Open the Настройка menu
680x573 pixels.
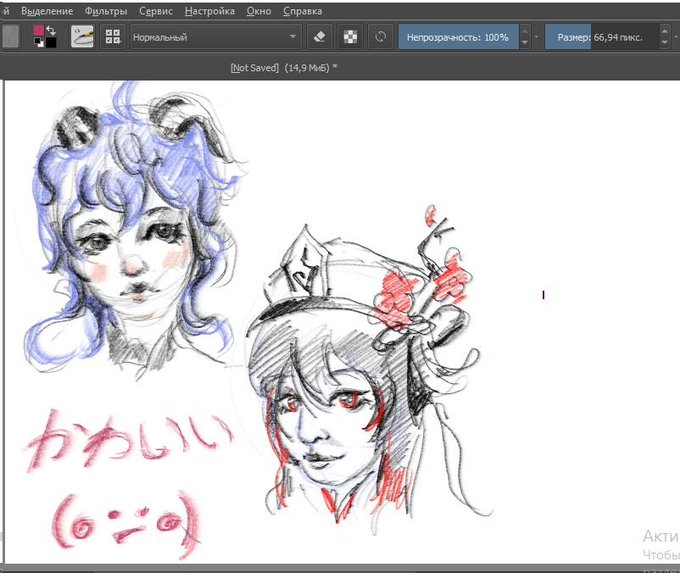point(209,11)
